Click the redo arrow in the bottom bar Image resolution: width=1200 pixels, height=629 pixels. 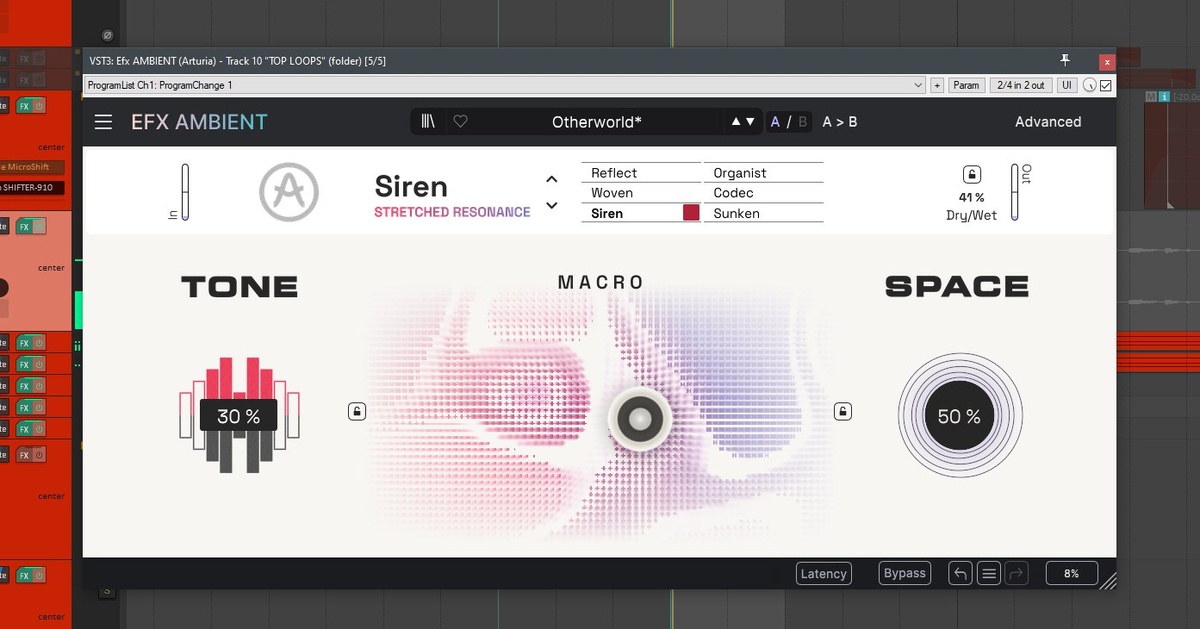[x=1017, y=573]
